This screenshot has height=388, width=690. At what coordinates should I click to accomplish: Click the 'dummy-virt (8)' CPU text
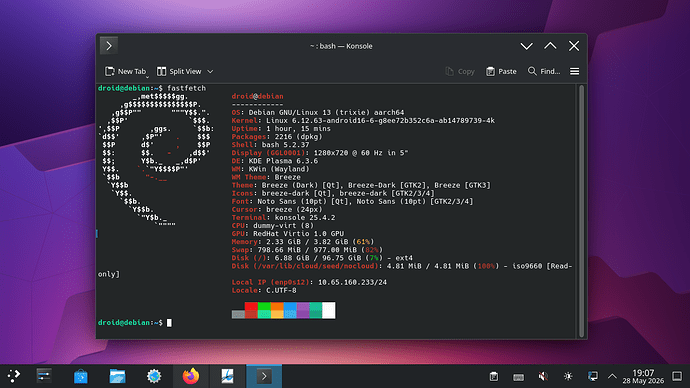[283, 226]
